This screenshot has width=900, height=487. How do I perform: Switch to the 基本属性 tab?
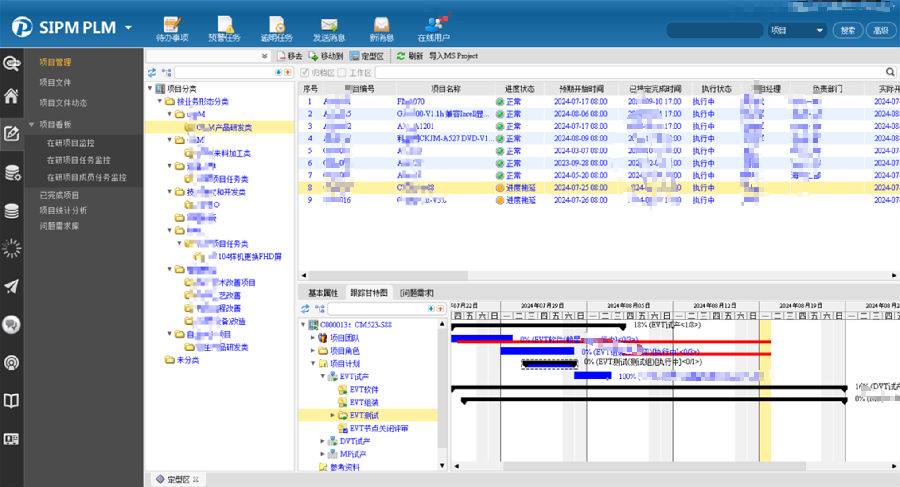coord(323,293)
